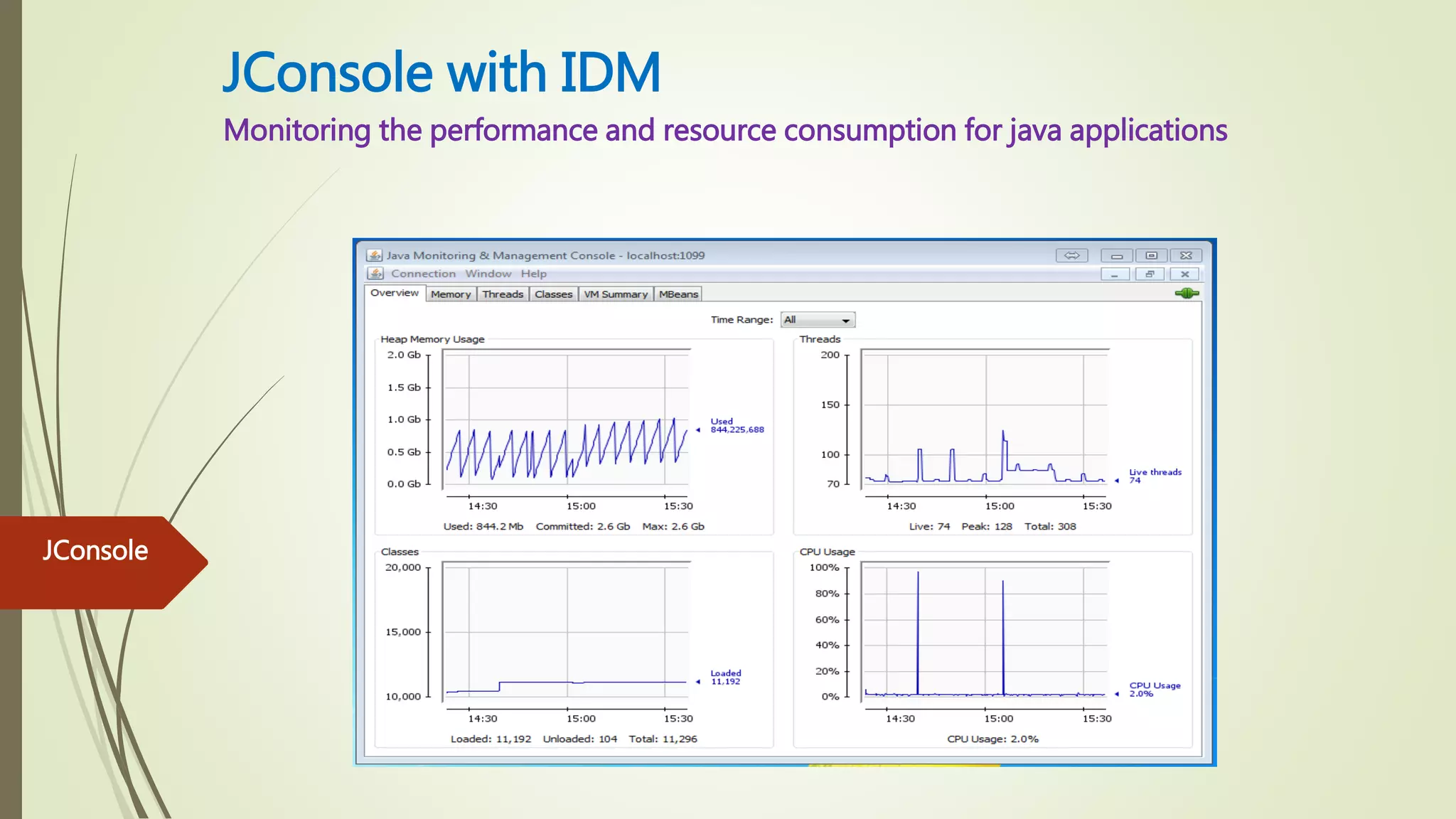1456x819 pixels.
Task: Click the Java icon beside the Connection menu
Action: pyautogui.click(x=375, y=273)
